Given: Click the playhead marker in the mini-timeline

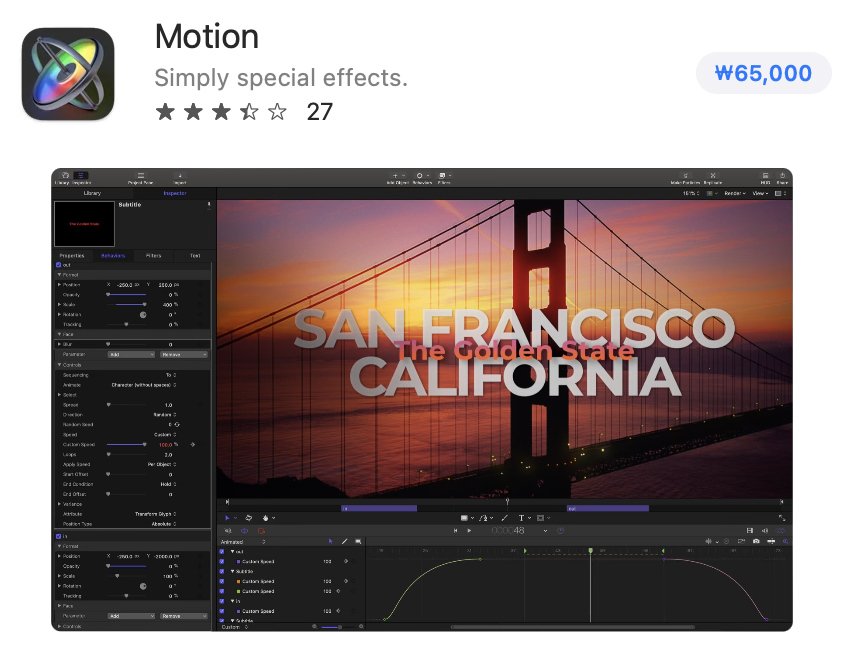Looking at the screenshot, I should click(x=507, y=502).
